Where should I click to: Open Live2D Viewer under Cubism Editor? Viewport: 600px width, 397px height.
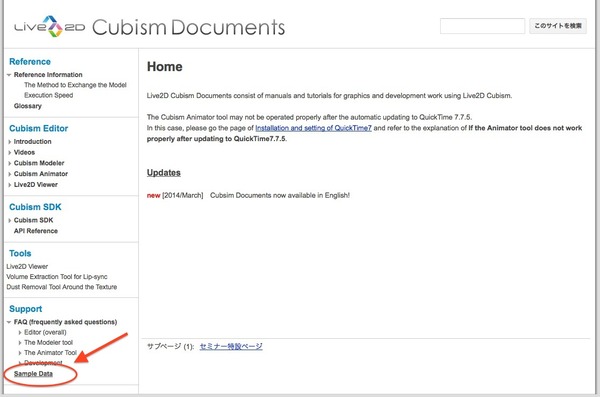[36, 185]
